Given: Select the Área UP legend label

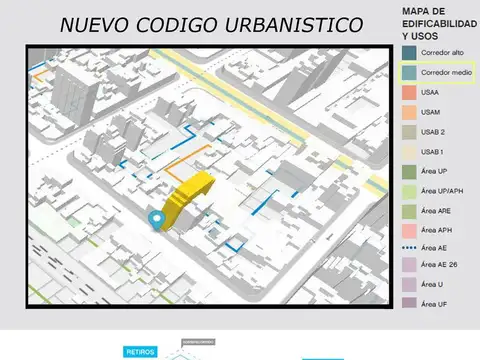Looking at the screenshot, I should pos(434,171).
